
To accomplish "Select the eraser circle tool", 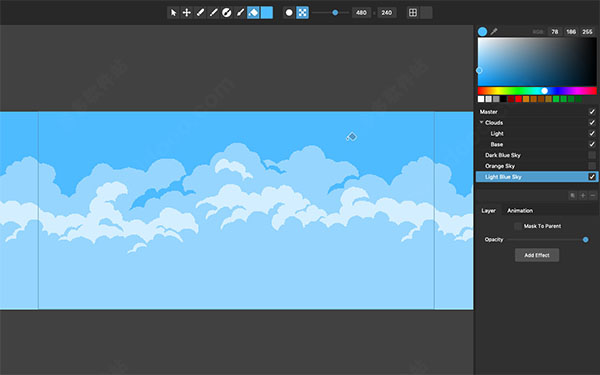I will click(227, 13).
